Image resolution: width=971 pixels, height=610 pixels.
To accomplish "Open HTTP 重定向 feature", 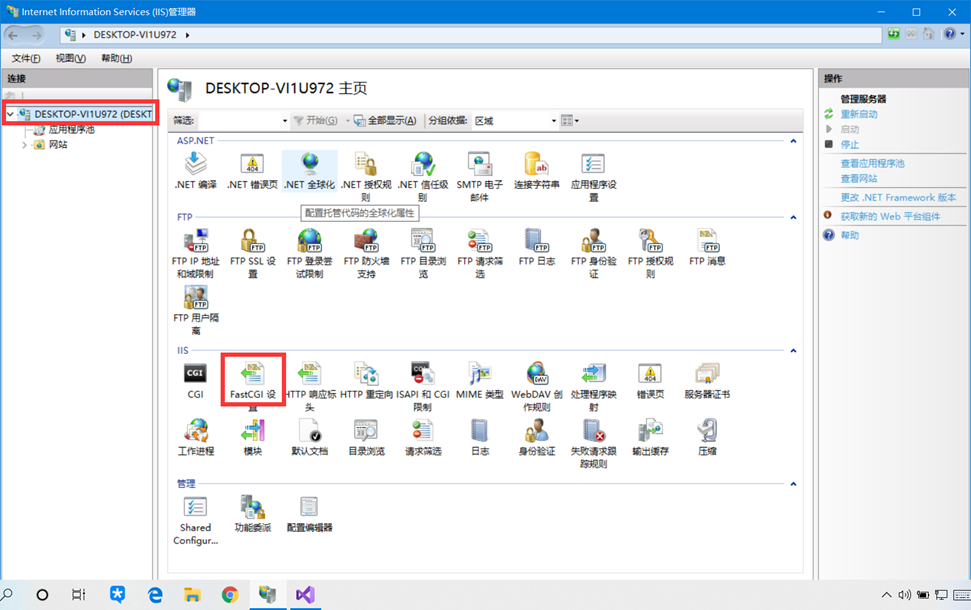I will pyautogui.click(x=366, y=380).
